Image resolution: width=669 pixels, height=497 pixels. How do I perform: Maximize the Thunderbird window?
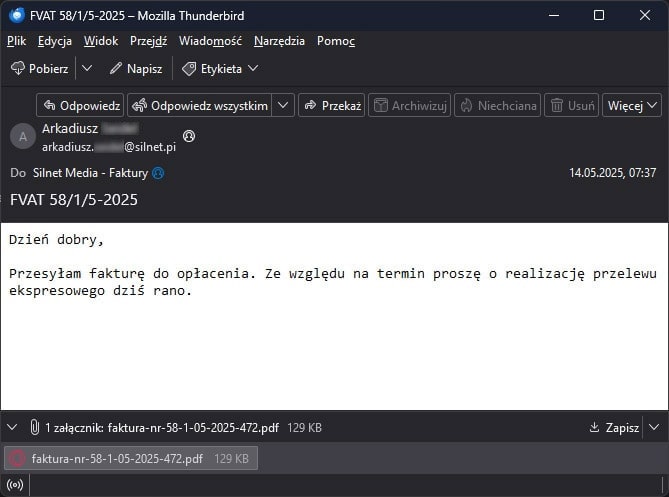point(599,15)
